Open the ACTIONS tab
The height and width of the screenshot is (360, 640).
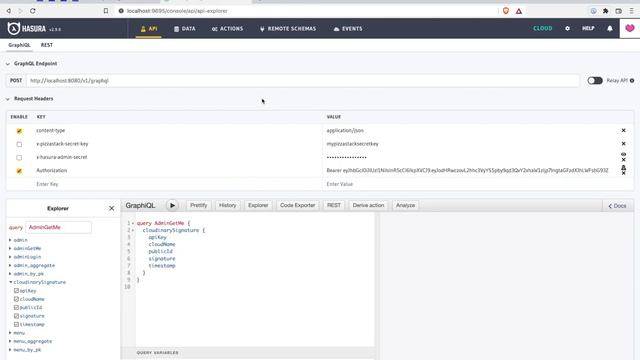coord(227,29)
